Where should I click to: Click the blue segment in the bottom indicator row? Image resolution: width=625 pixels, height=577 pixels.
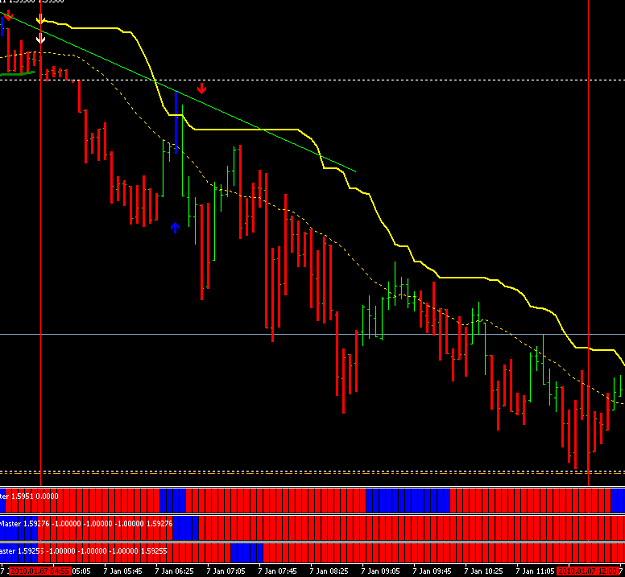[247, 552]
